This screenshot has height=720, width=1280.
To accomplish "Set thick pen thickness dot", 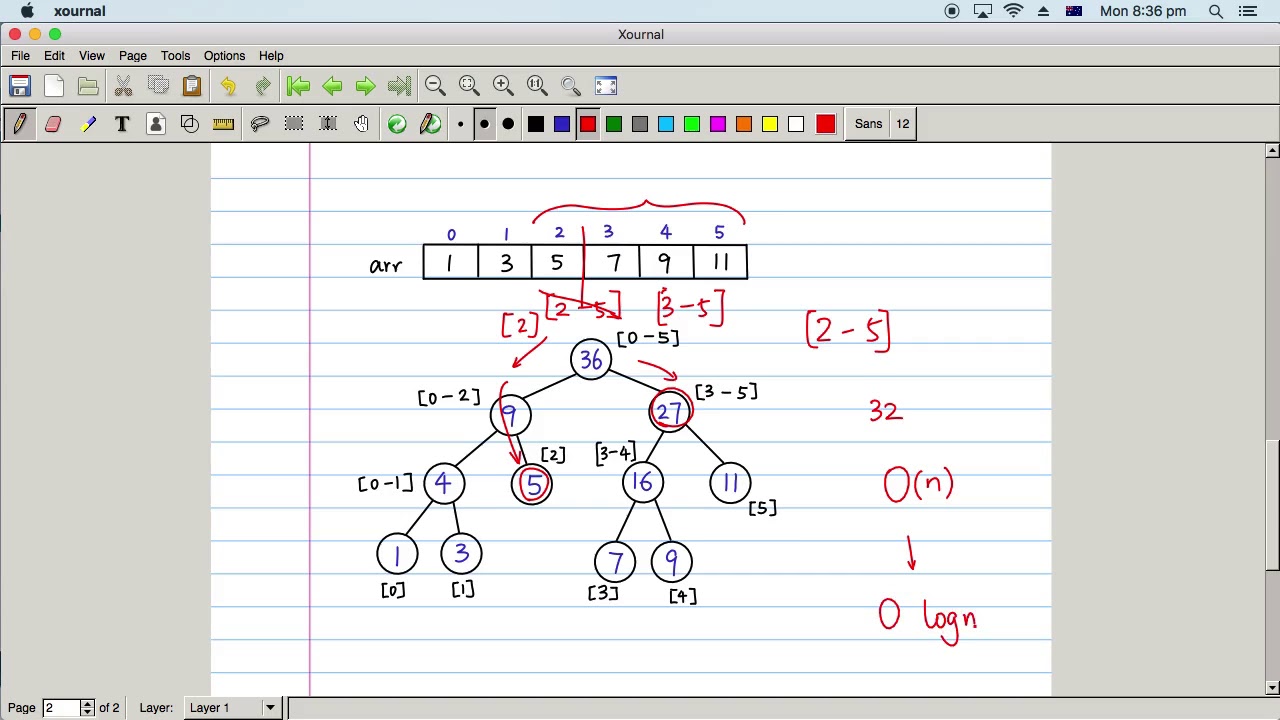I will 508,124.
